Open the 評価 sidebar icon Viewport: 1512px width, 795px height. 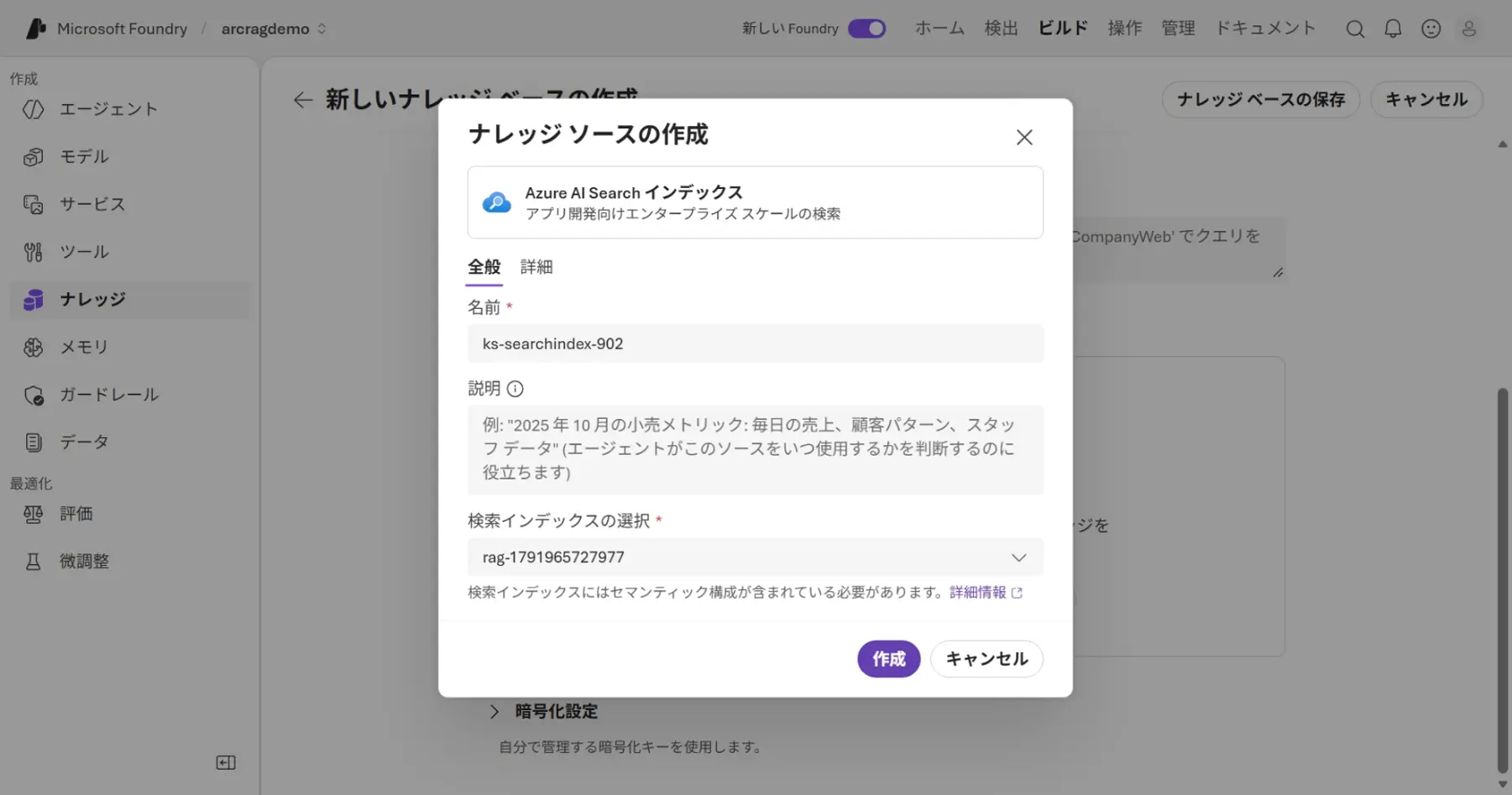34,514
